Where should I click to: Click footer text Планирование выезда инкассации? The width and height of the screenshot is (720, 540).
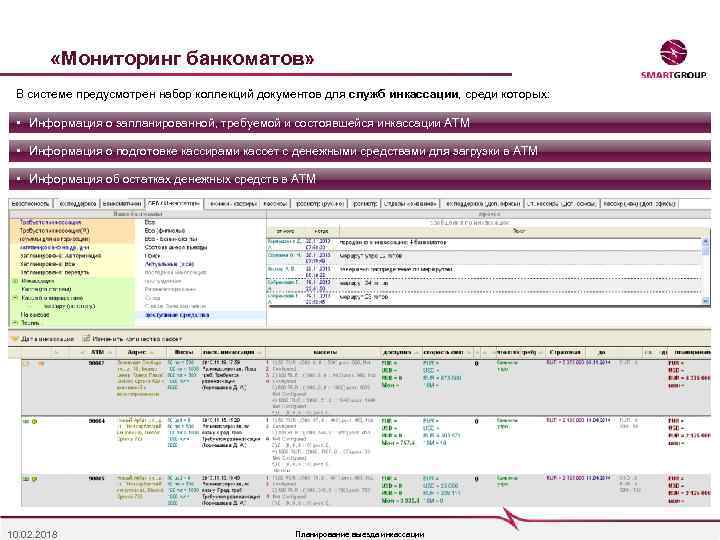click(x=360, y=534)
